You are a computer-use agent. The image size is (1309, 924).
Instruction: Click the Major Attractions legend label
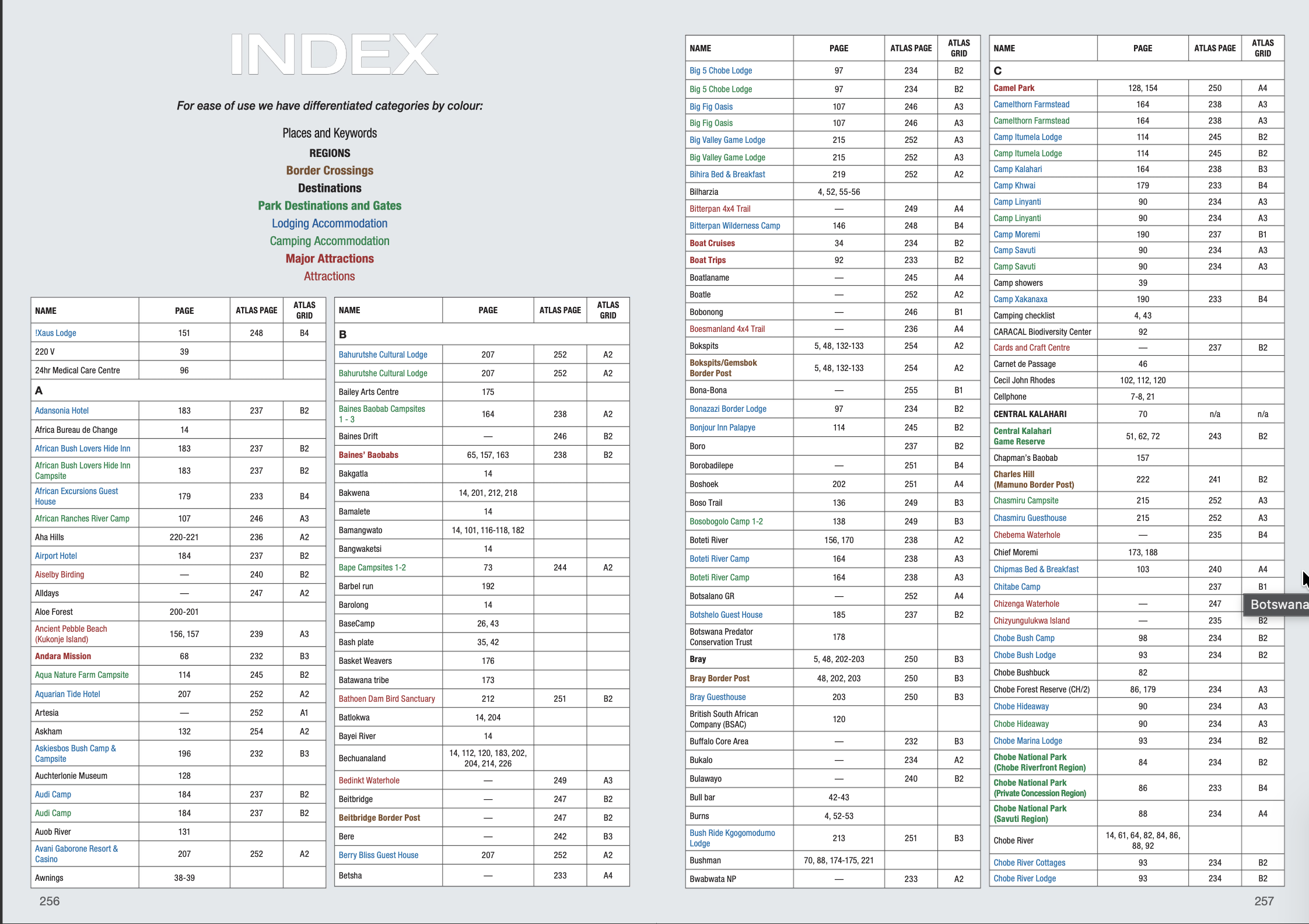point(330,258)
